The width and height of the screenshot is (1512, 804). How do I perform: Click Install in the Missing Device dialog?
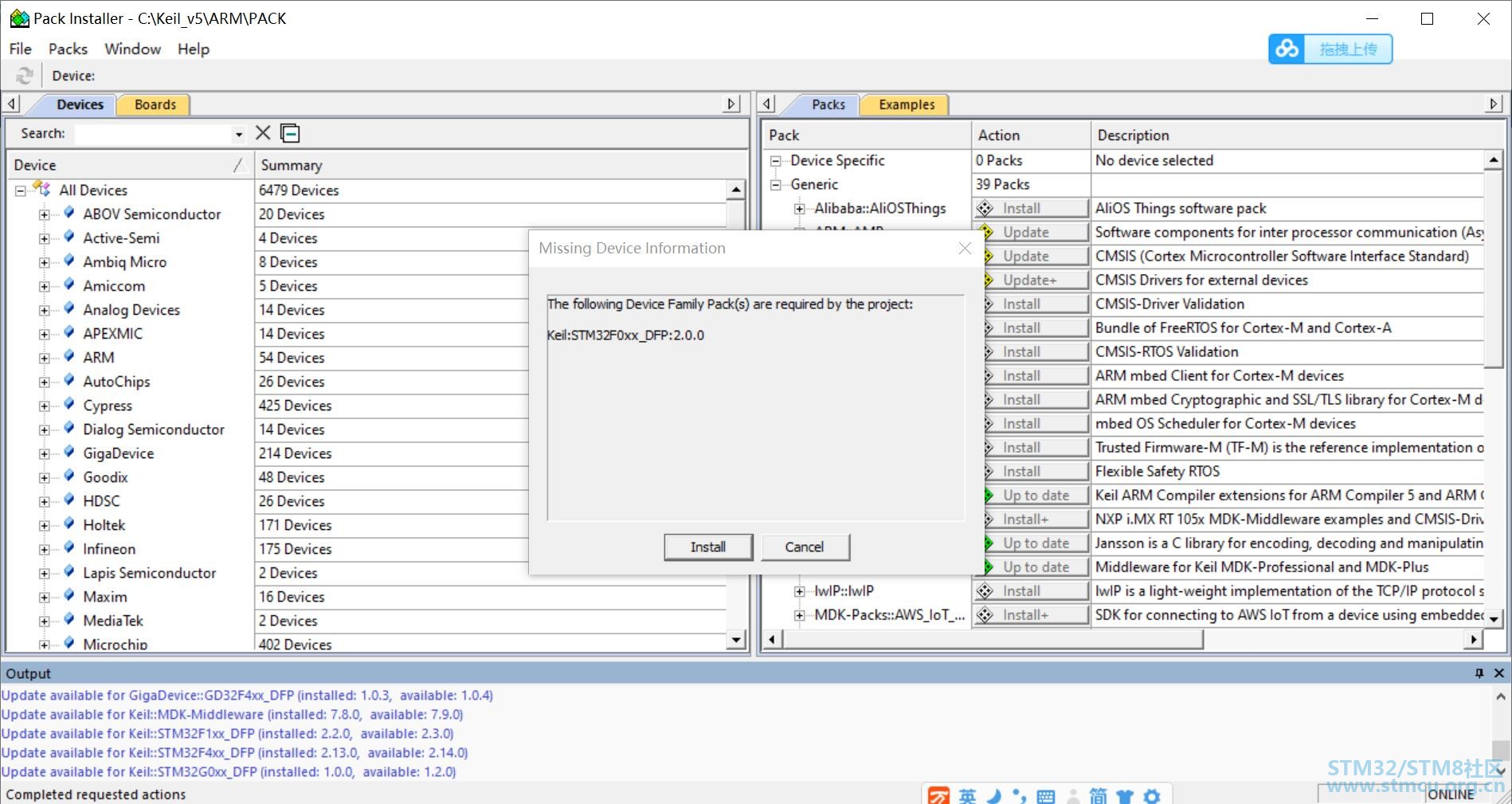[708, 547]
